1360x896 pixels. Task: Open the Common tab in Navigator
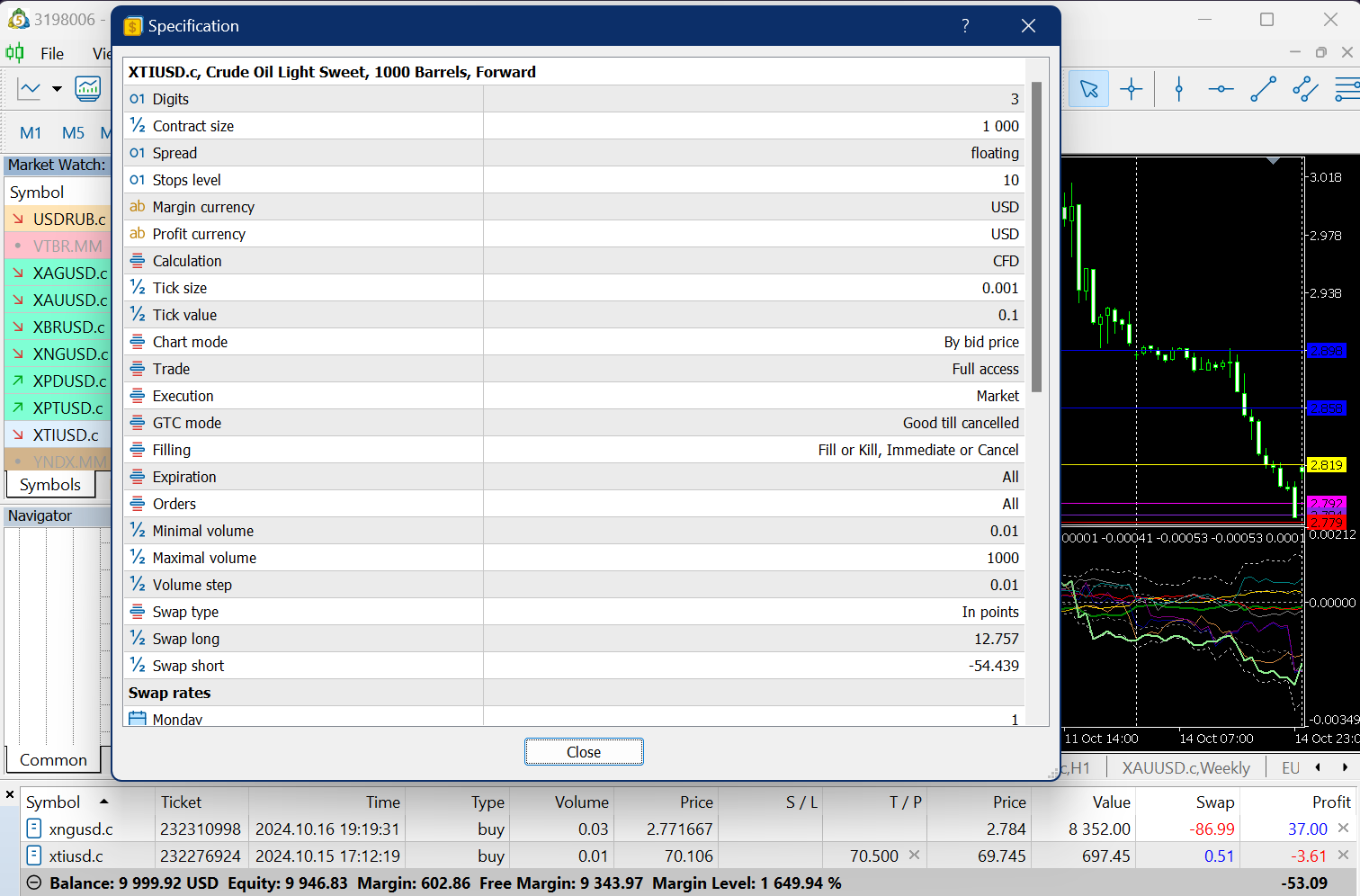coord(53,760)
